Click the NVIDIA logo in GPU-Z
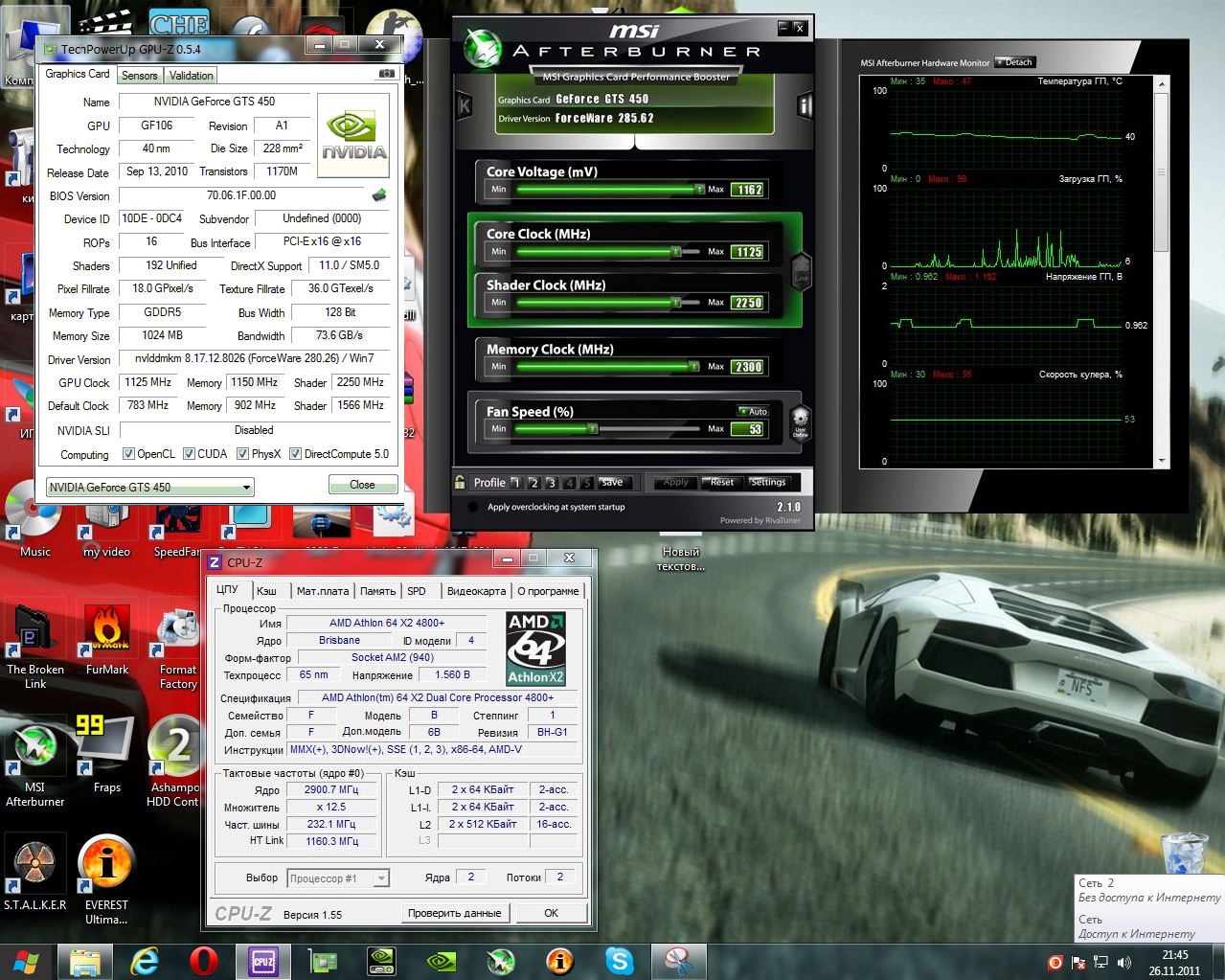The height and width of the screenshot is (980, 1225). point(353,135)
